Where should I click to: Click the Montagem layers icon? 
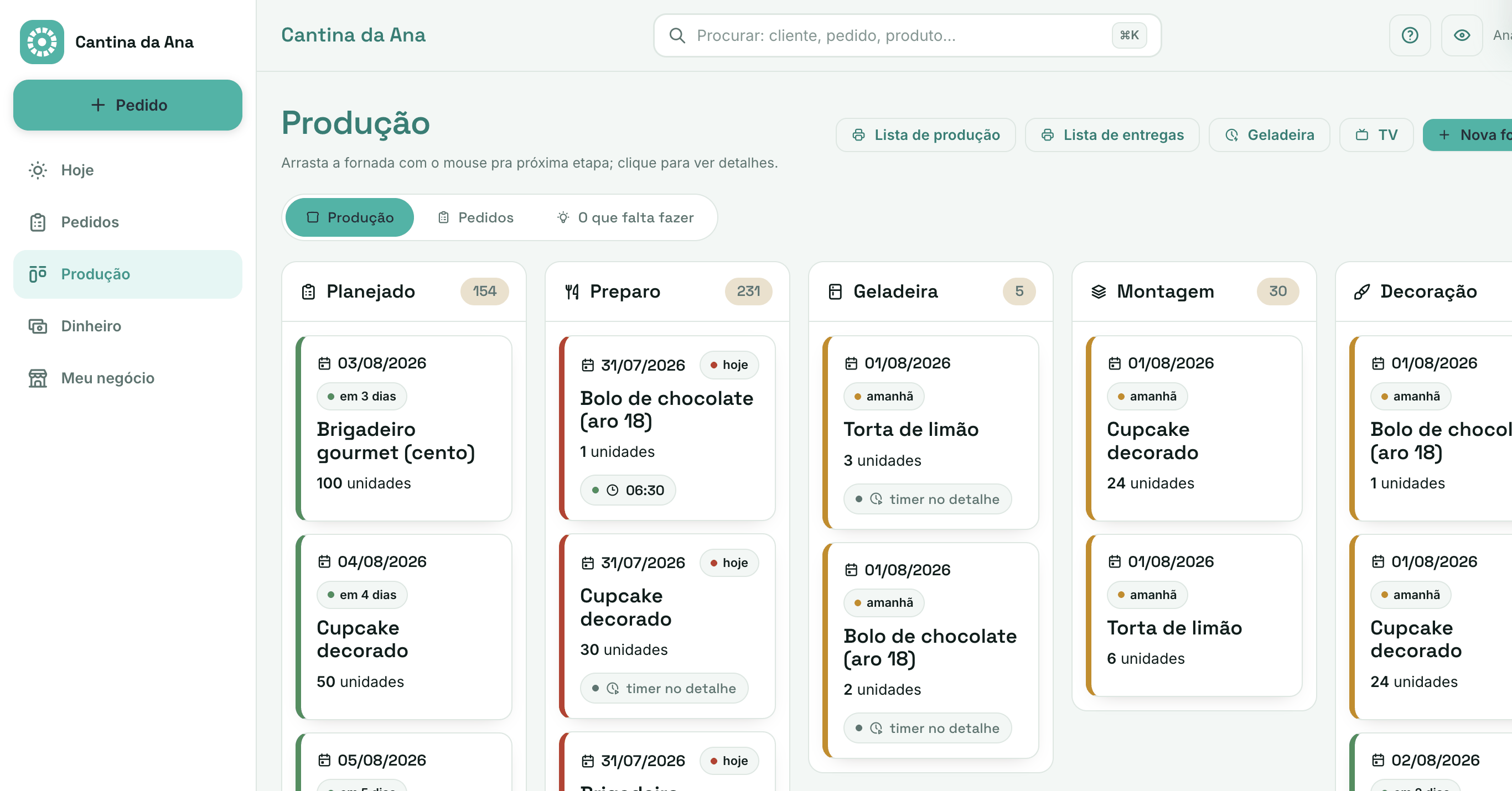coord(1098,292)
